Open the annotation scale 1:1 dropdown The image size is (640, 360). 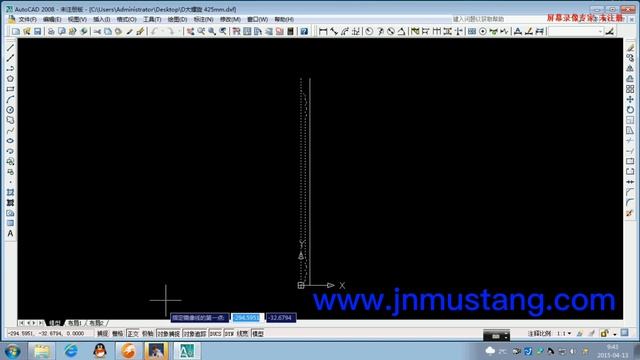565,333
